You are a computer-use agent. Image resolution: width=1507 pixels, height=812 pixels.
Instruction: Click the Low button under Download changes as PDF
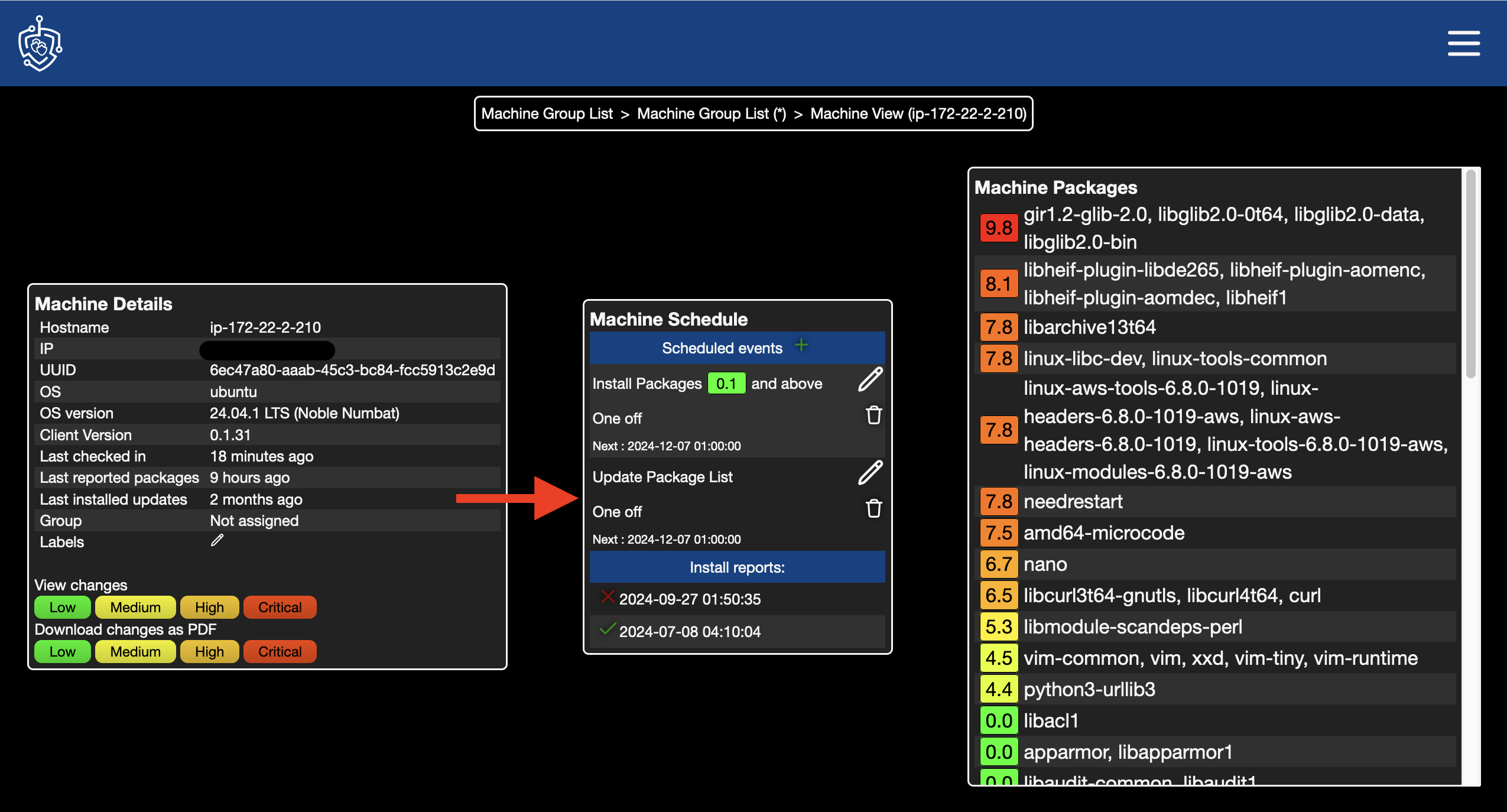62,651
